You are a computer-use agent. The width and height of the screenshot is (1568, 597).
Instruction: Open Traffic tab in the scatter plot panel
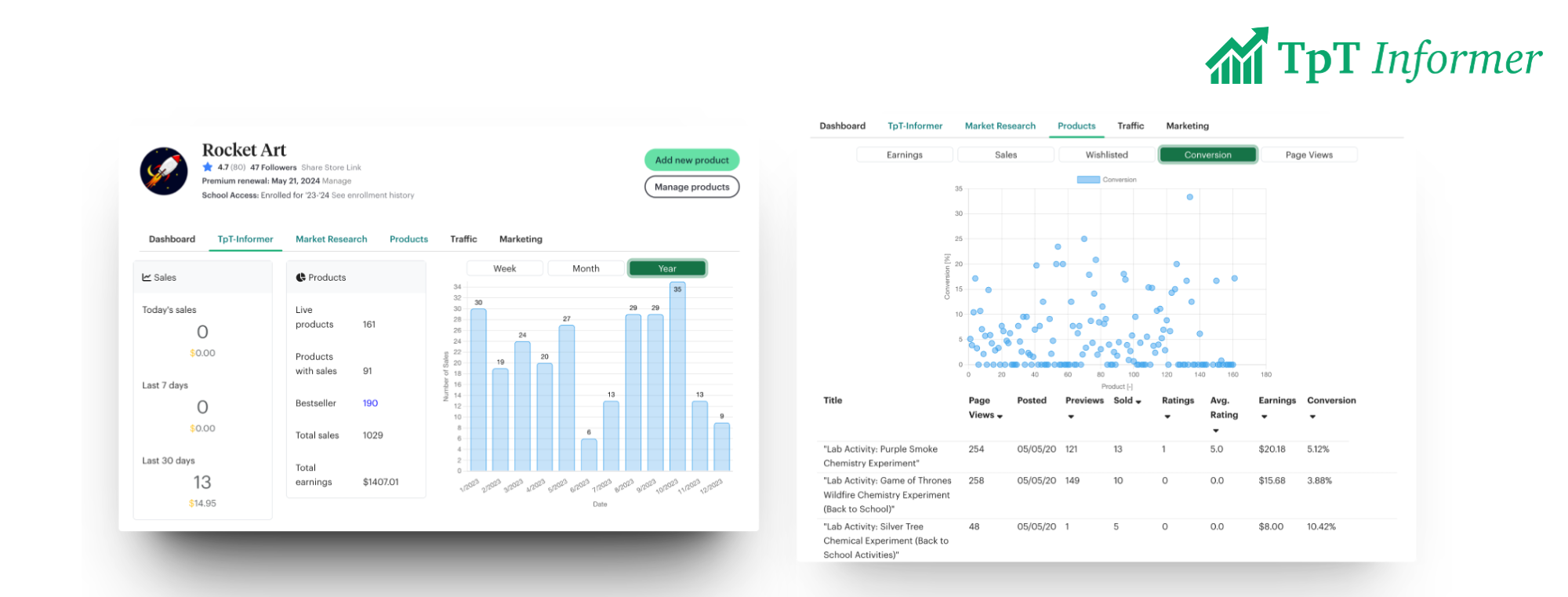point(1131,126)
